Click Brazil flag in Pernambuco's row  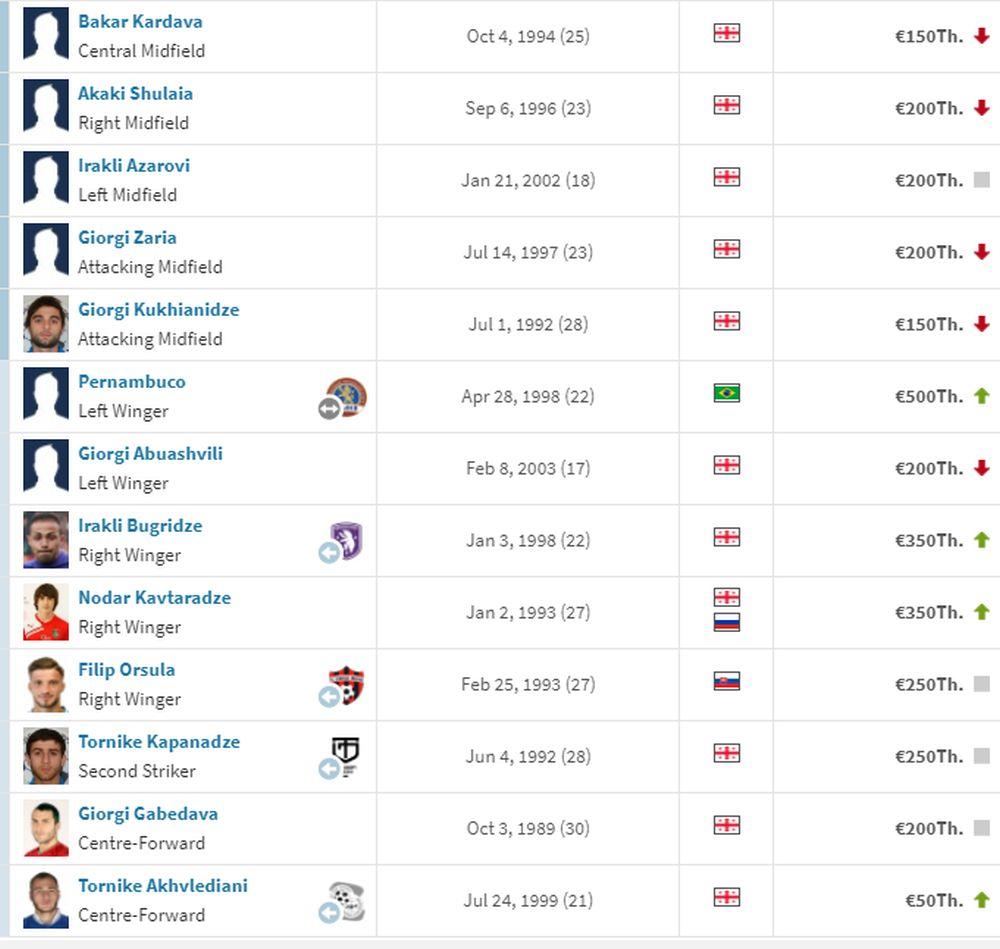click(727, 393)
